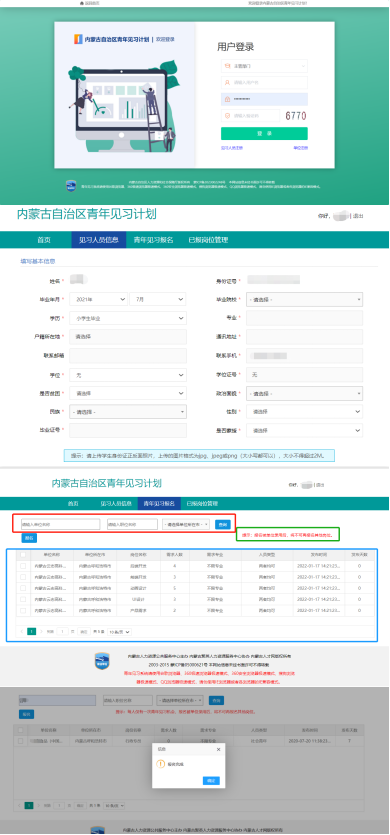The width and height of the screenshot is (390, 835).
Task: Check the UI设计 row checkbox
Action: point(22,599)
